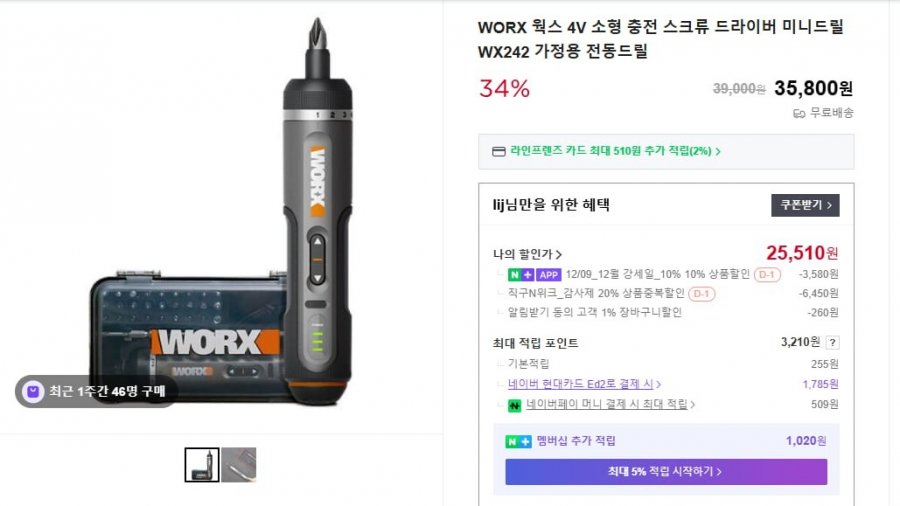Image resolution: width=900 pixels, height=506 pixels.
Task: Click the free shipping truck icon
Action: click(798, 114)
